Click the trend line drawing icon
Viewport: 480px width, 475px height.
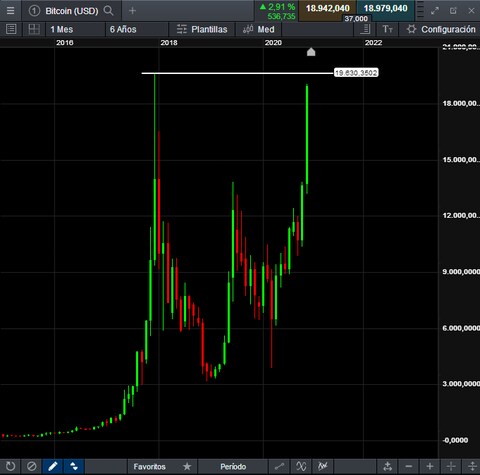pyautogui.click(x=279, y=466)
